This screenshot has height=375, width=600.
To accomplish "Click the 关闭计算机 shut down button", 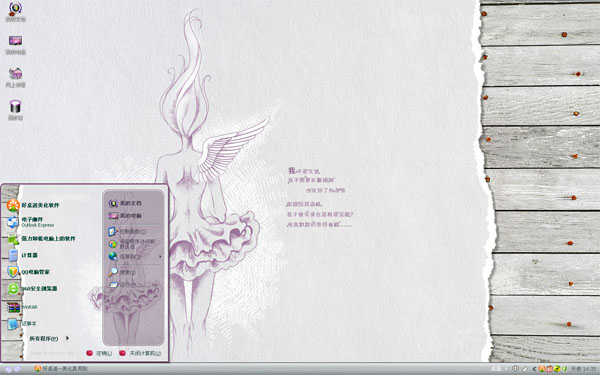I will 140,353.
